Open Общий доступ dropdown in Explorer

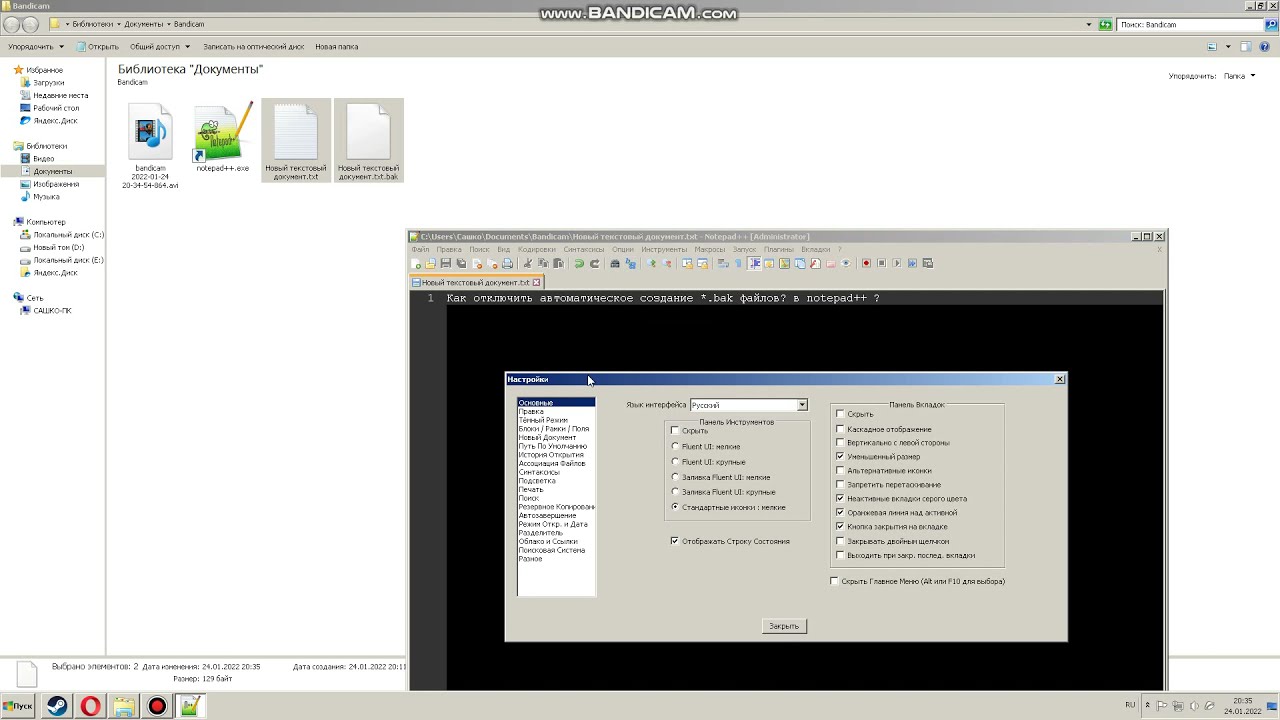click(x=160, y=46)
